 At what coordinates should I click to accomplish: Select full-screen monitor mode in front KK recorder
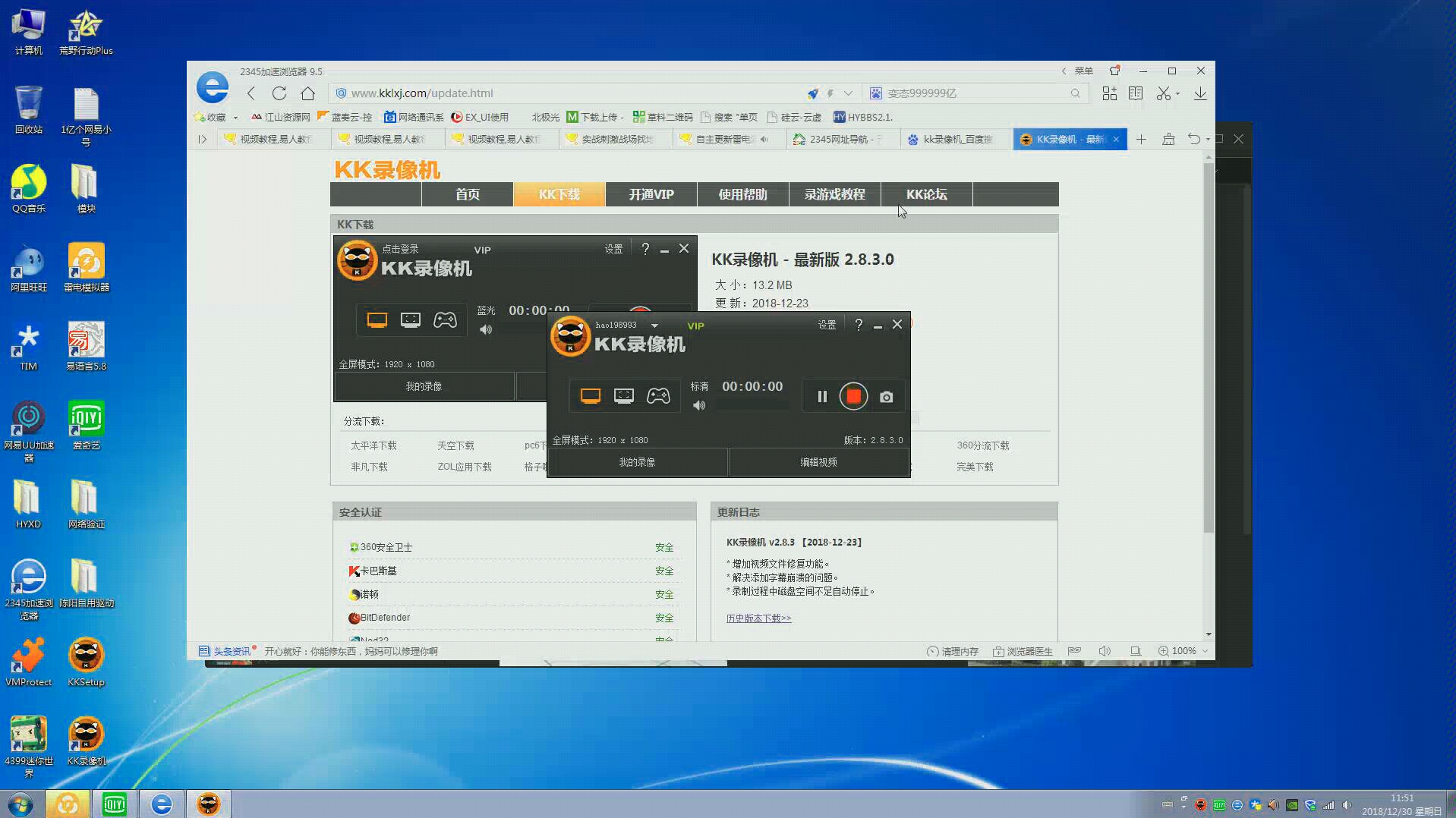[x=591, y=396]
